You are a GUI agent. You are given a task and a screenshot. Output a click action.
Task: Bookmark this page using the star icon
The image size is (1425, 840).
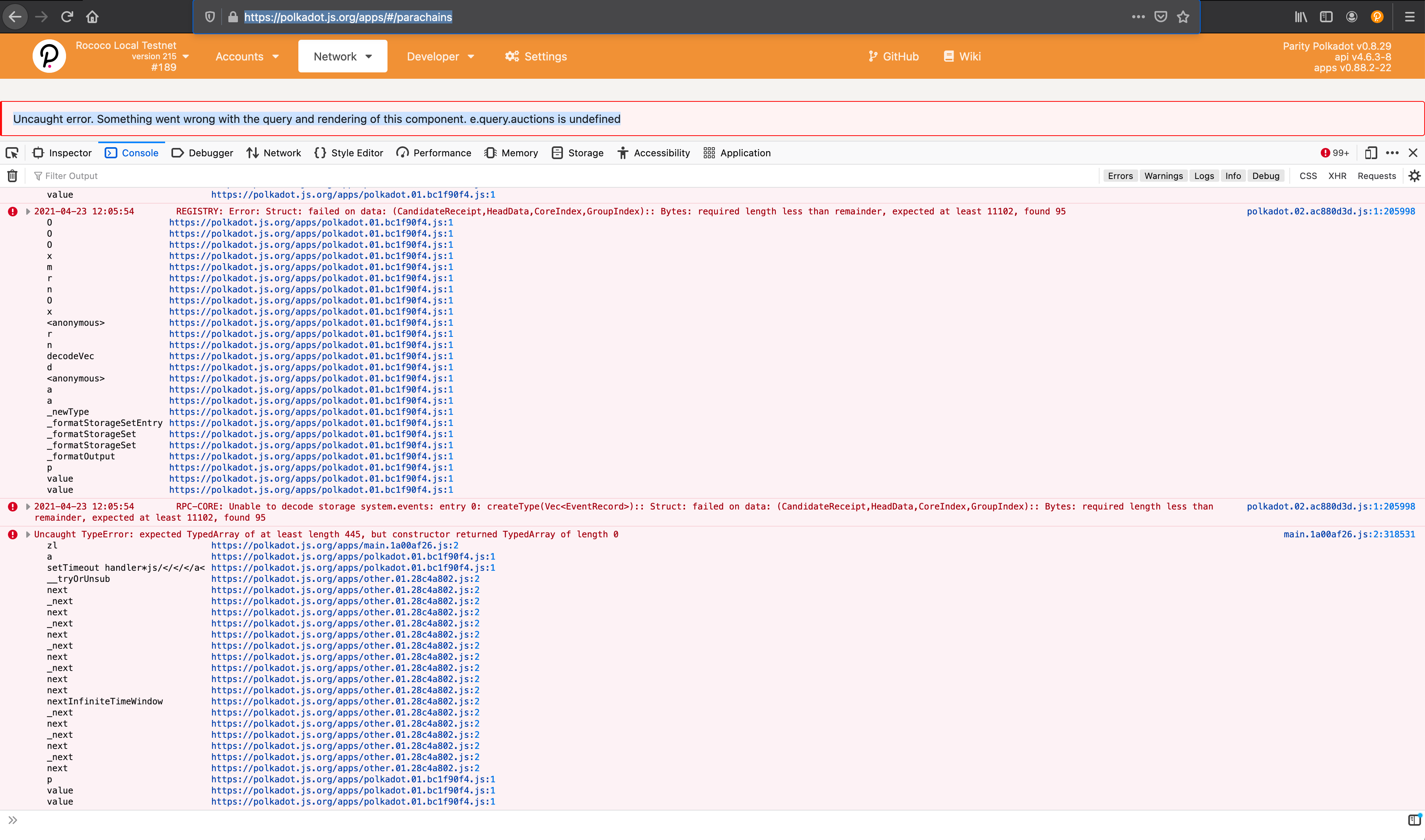[1183, 16]
